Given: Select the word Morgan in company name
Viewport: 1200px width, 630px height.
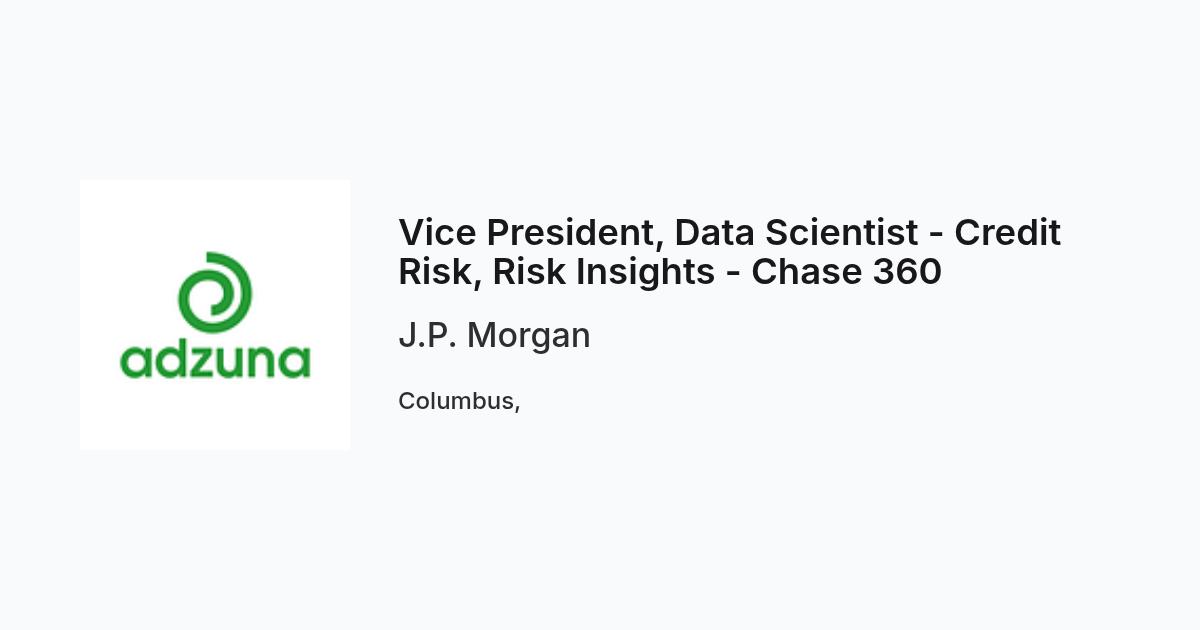Looking at the screenshot, I should pos(529,337).
